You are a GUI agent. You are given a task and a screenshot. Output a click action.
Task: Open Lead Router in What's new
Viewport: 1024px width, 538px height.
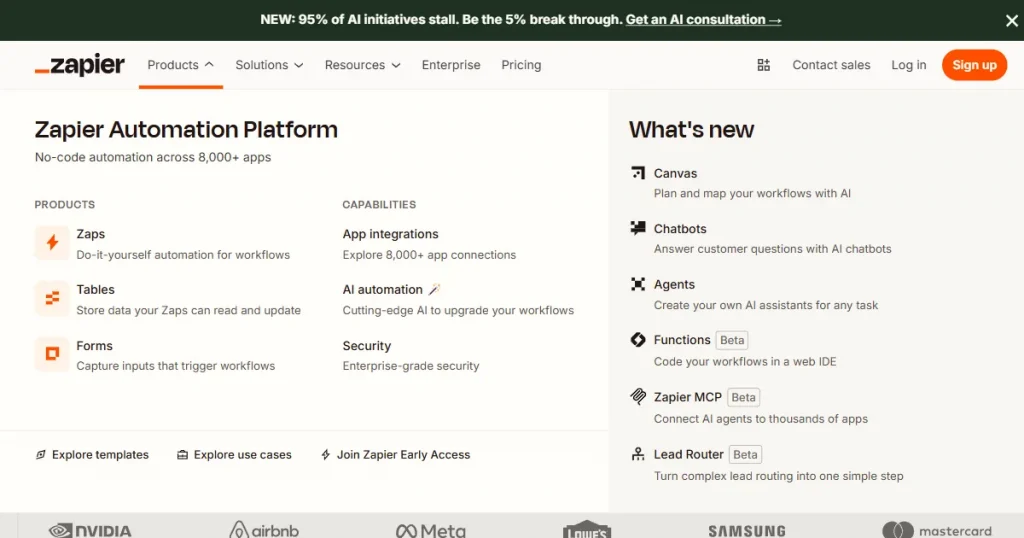coord(688,454)
